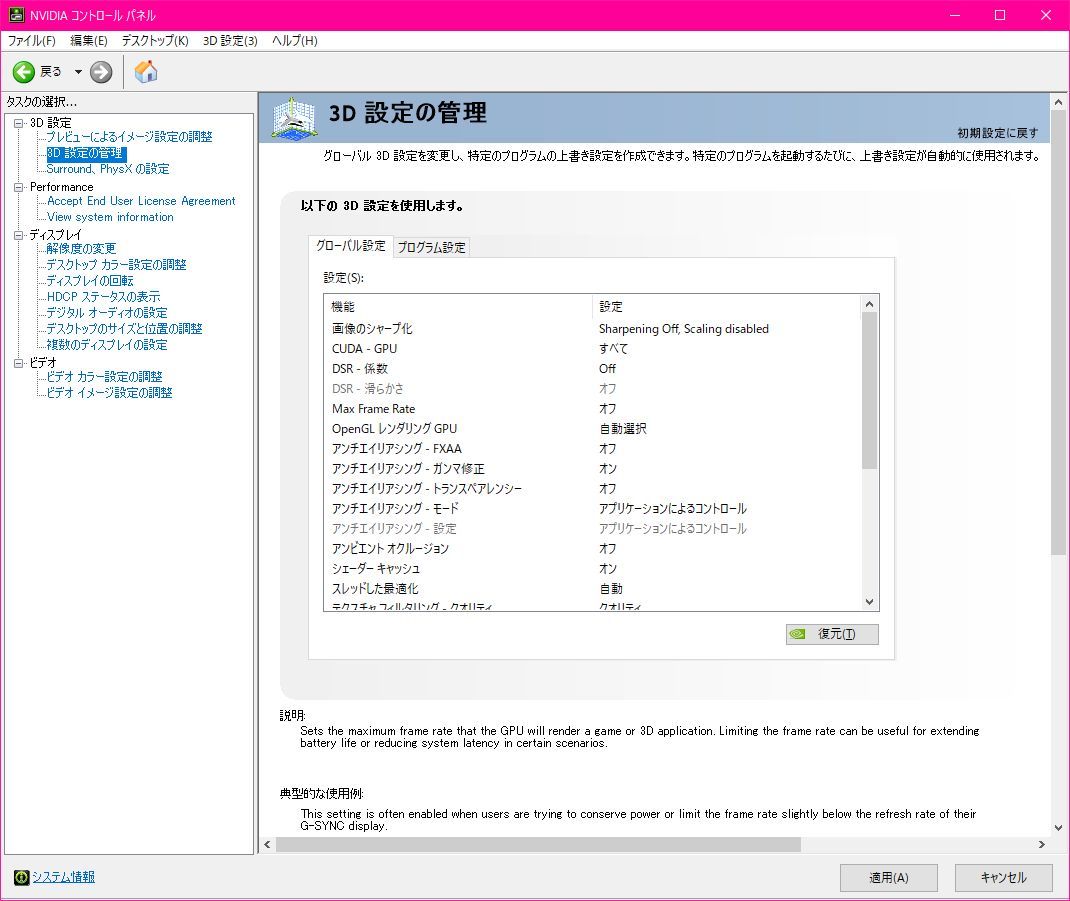
Task: Open ディスプレイの回転
Action: pos(90,281)
